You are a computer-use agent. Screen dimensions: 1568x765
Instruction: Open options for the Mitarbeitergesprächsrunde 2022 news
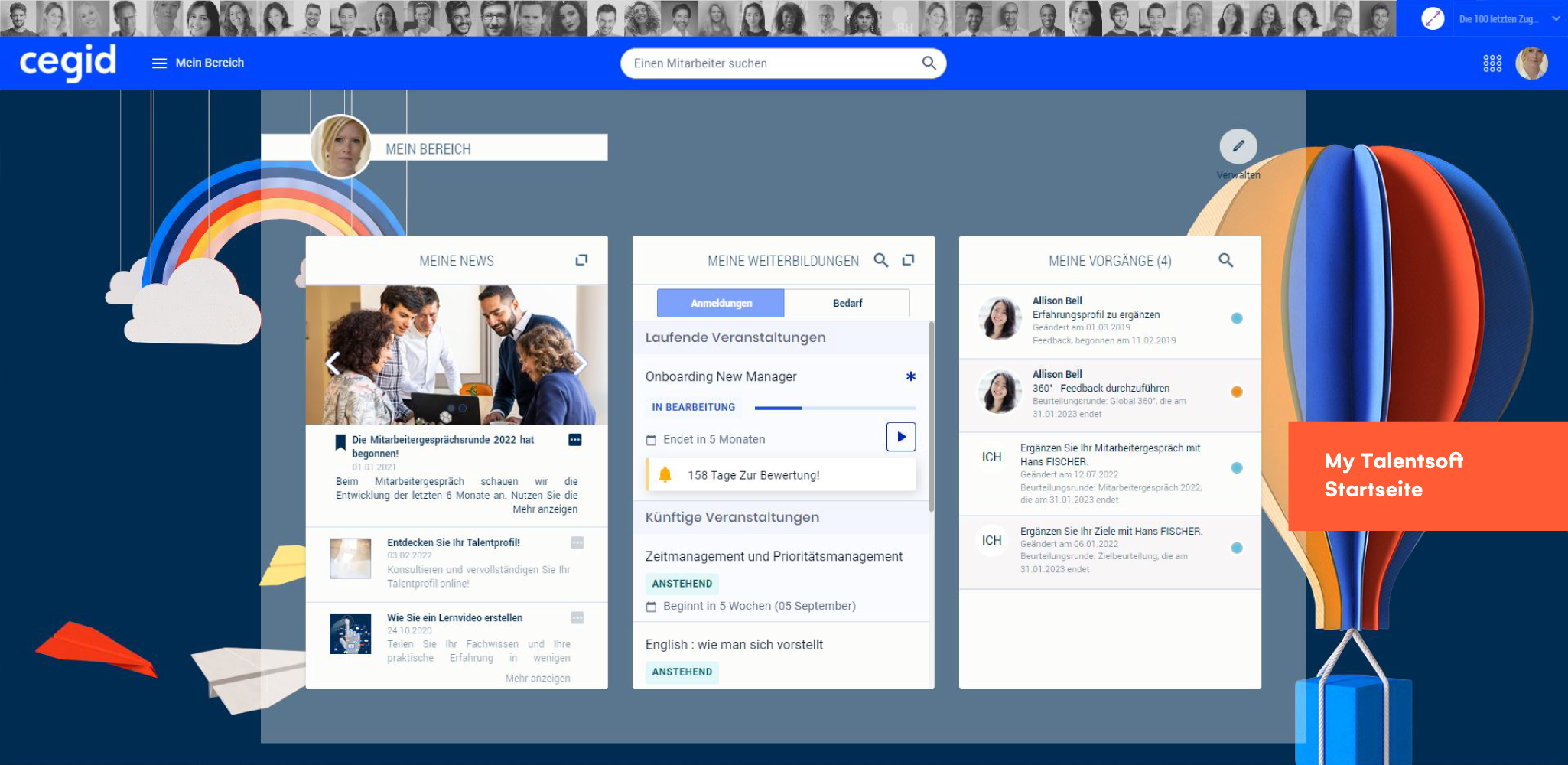click(575, 440)
